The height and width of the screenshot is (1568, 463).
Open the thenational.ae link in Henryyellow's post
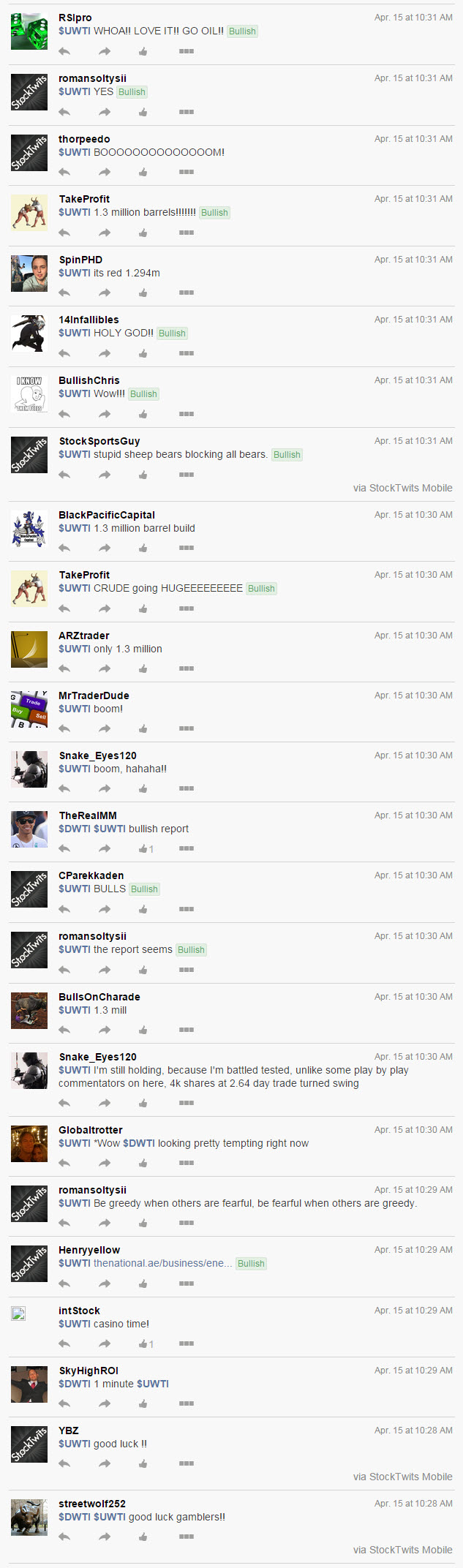click(163, 1263)
